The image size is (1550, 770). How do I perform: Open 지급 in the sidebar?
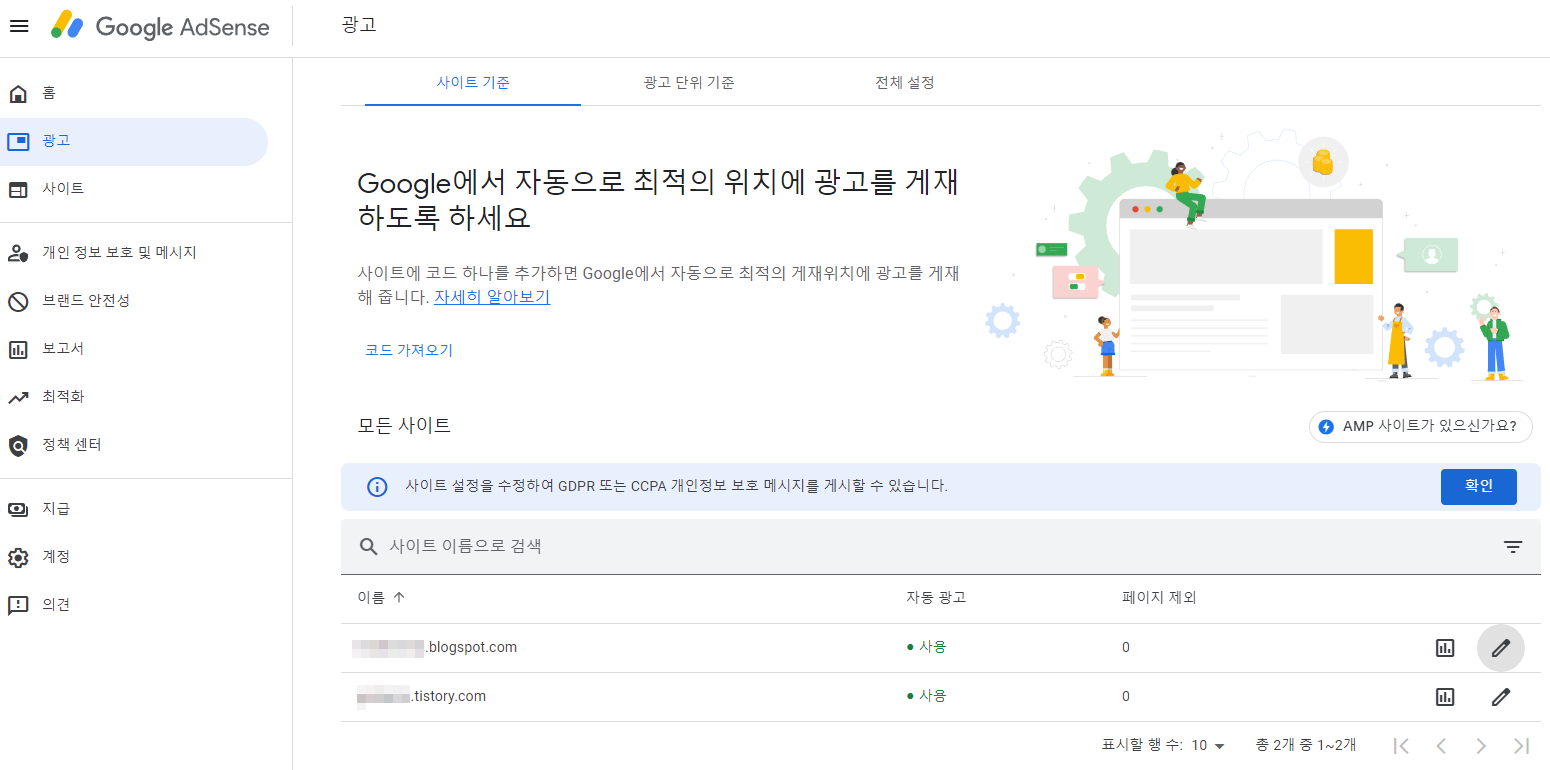[x=134, y=509]
